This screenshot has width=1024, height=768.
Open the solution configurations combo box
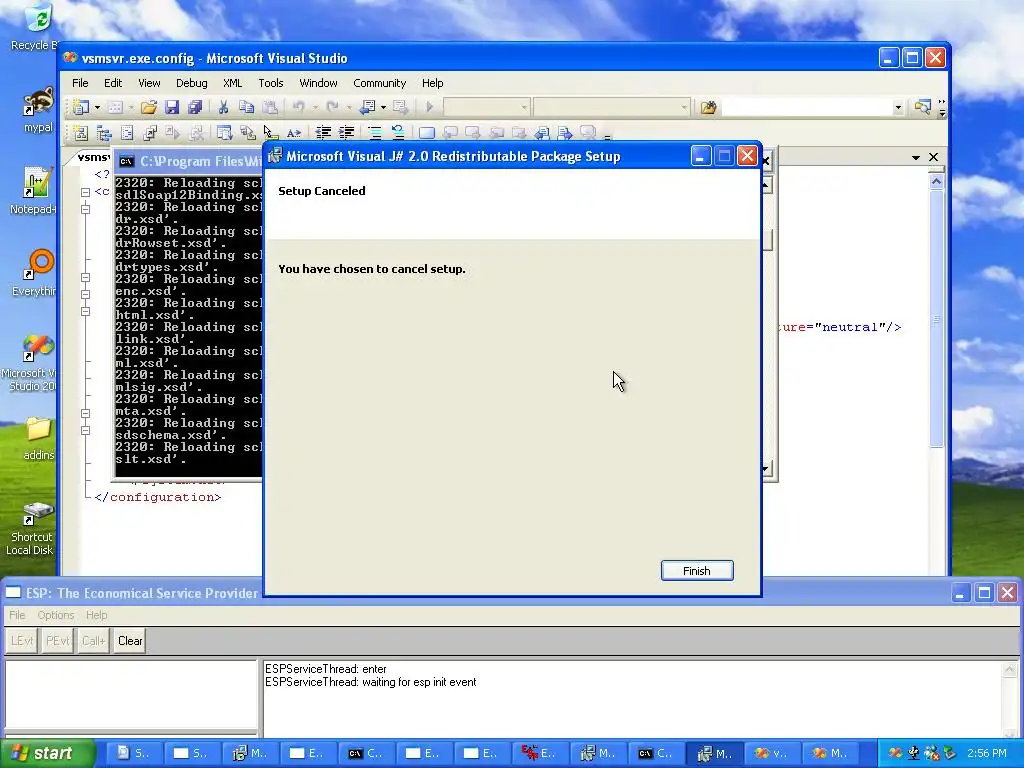click(x=486, y=107)
